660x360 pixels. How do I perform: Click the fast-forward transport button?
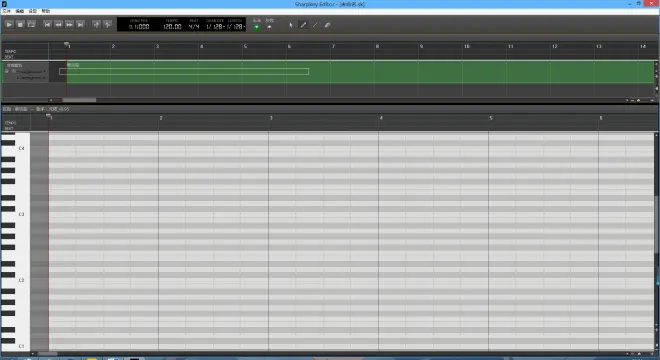coord(69,24)
